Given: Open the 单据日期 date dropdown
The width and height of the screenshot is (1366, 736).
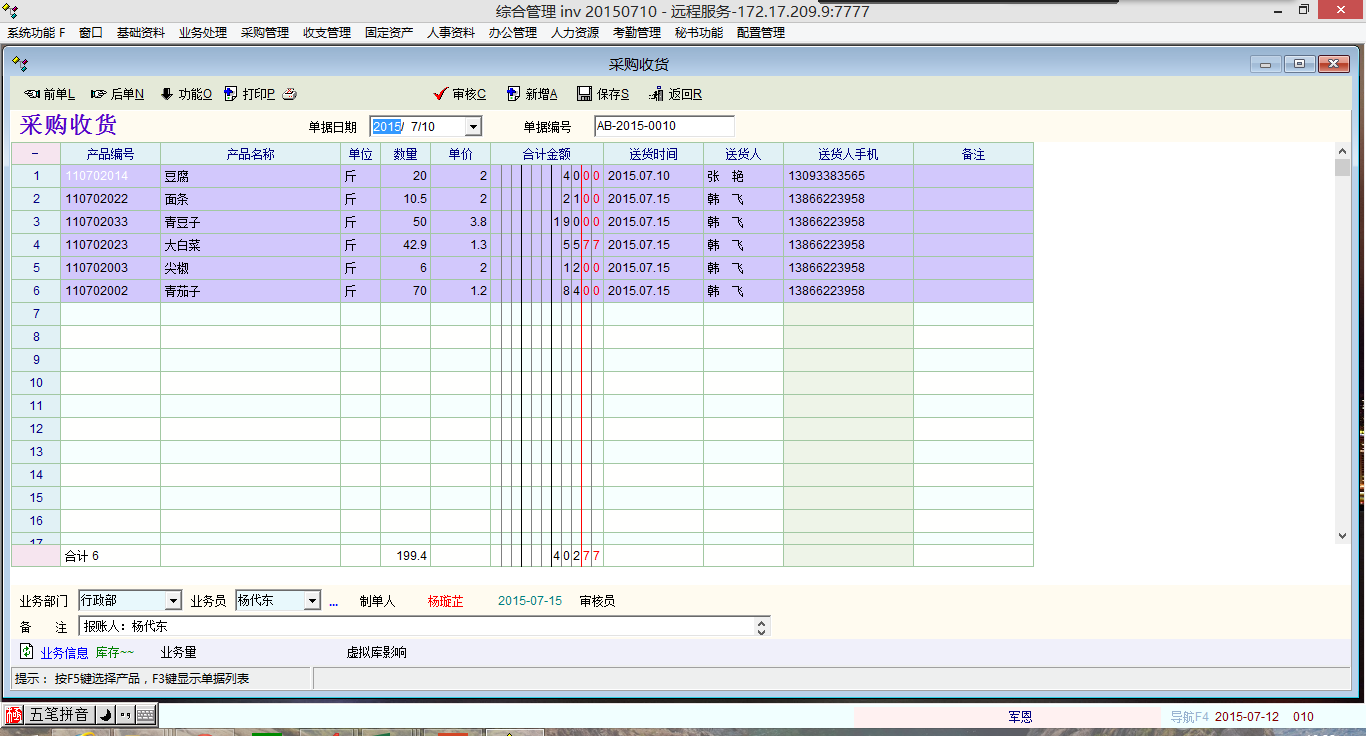Looking at the screenshot, I should (x=473, y=127).
